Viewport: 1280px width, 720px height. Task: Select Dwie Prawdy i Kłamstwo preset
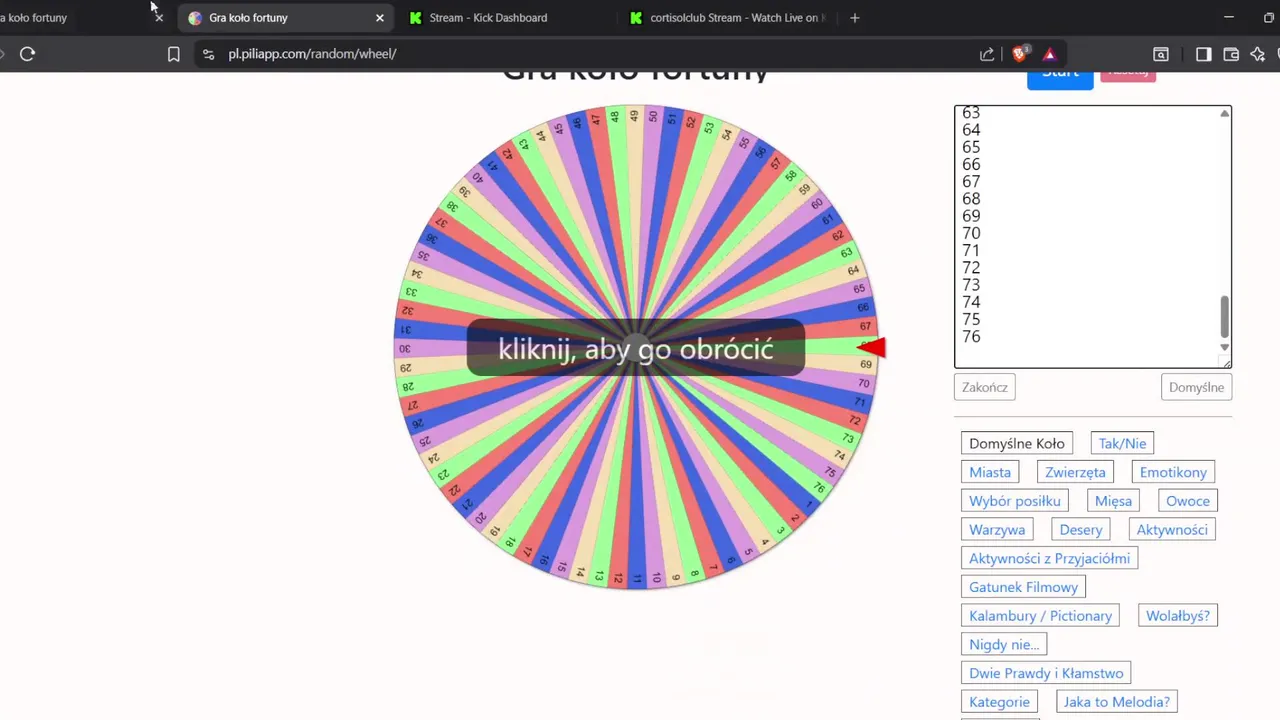click(1046, 673)
